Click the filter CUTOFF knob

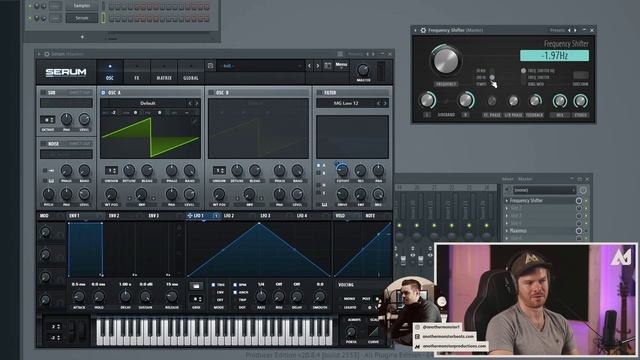pos(342,170)
